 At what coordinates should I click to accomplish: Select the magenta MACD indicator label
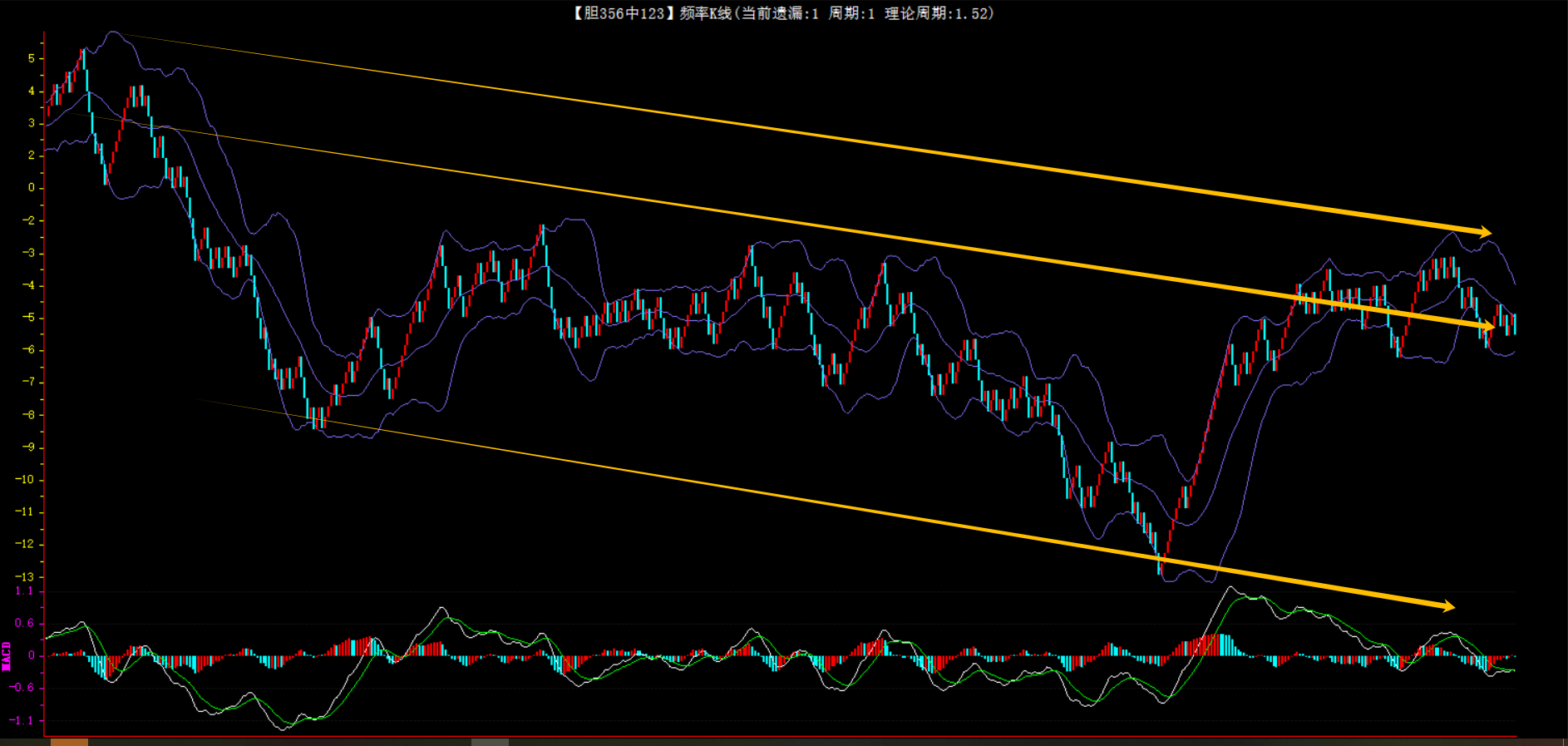[x=7, y=655]
